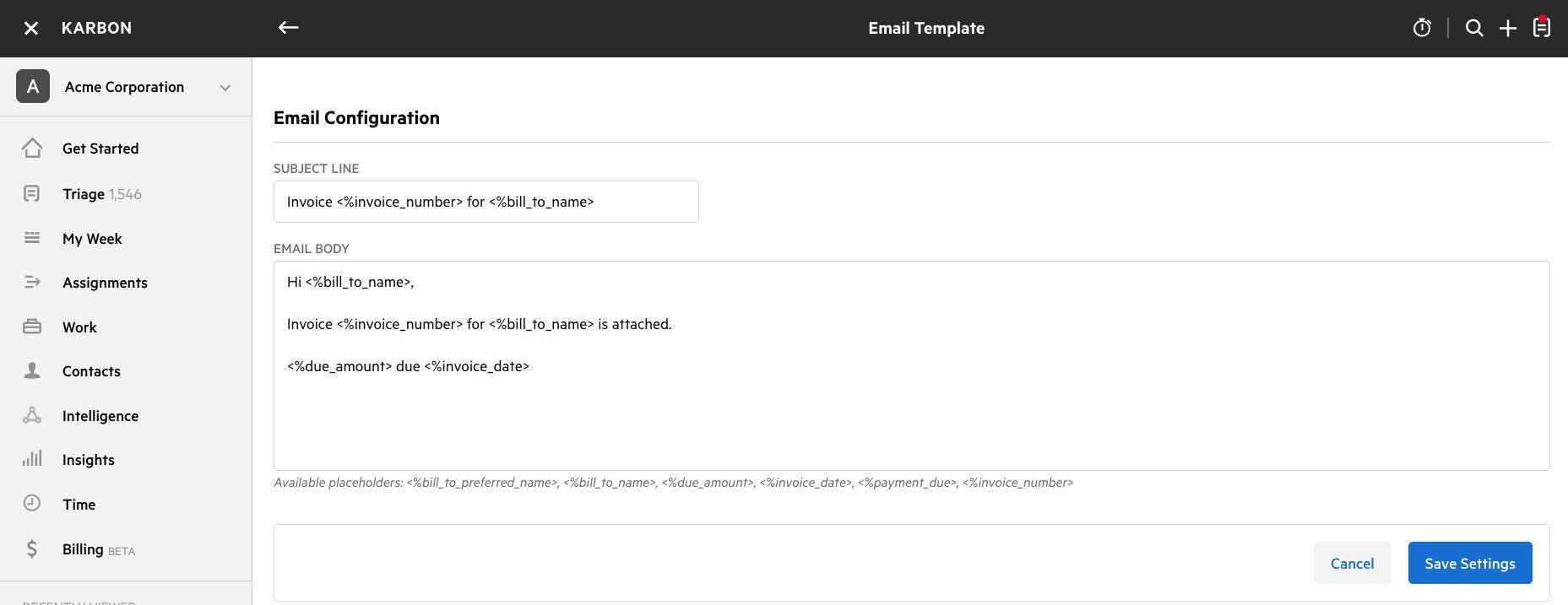Screen dimensions: 1568x605
Task: Open the add new plus icon
Action: pos(1508,27)
